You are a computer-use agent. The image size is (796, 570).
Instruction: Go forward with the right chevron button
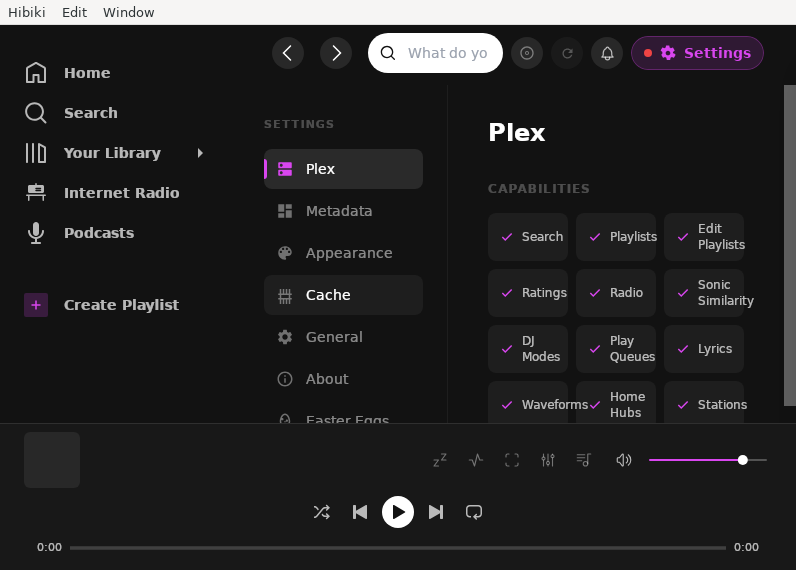tap(336, 53)
